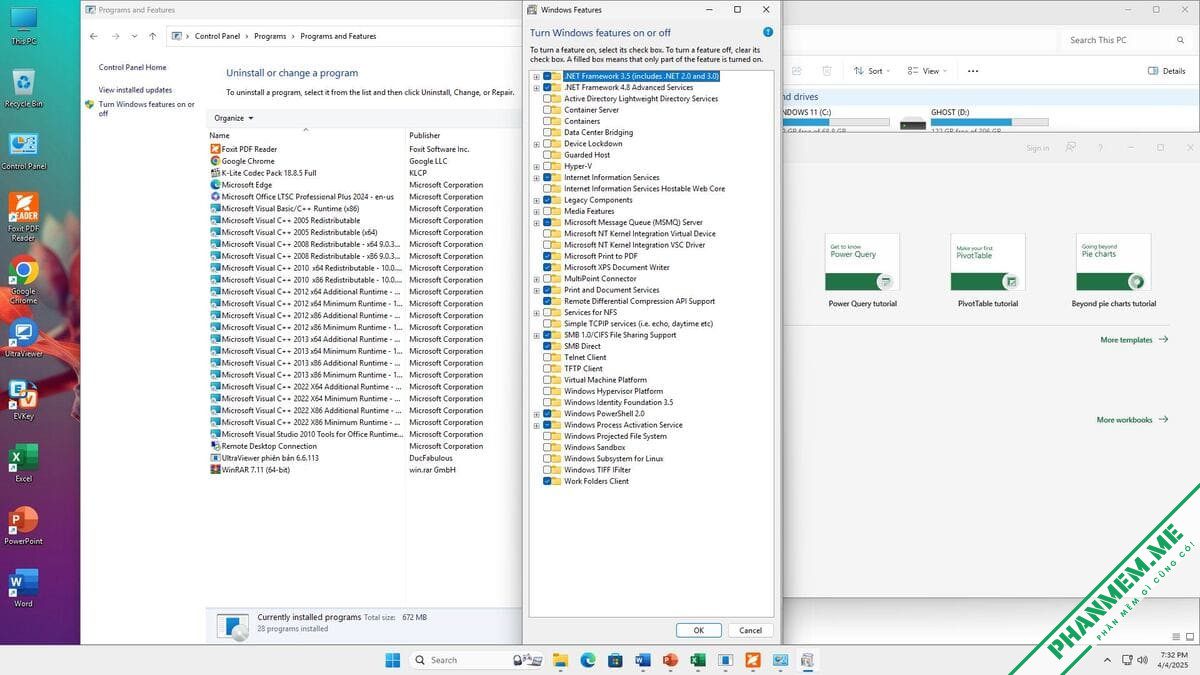Open EVKey desktop shortcut
Screen dimensions: 1200x675
(x=23, y=400)
